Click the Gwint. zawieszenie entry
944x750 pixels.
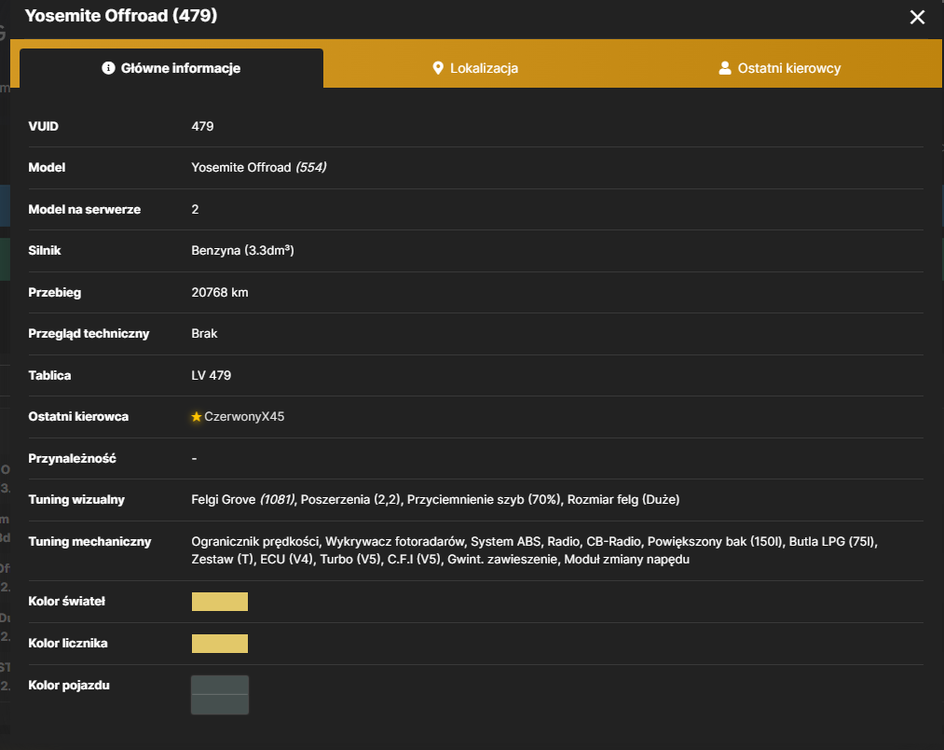[x=503, y=559]
